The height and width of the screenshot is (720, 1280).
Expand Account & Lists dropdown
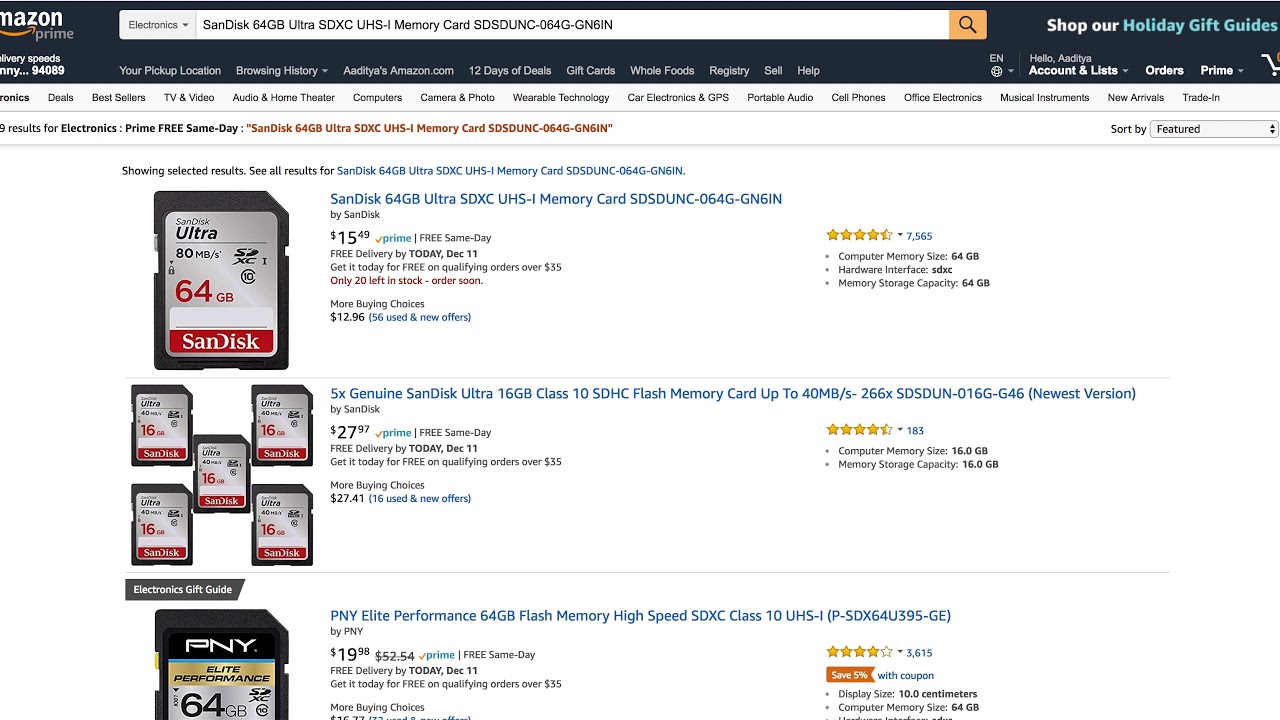(1079, 71)
